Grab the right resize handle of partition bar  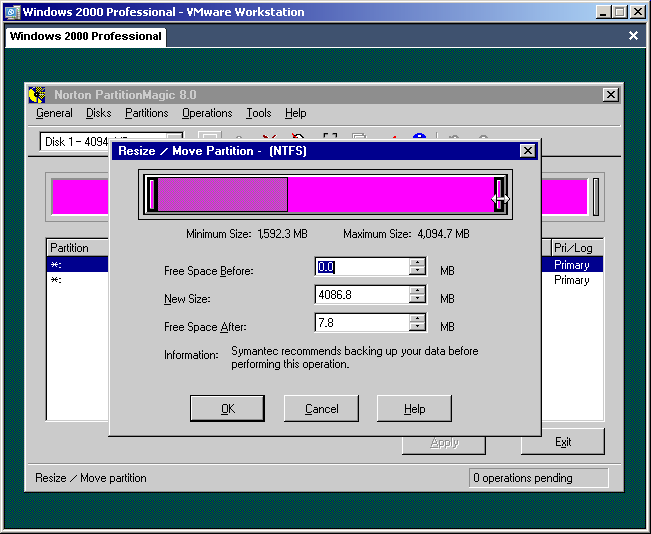pyautogui.click(x=500, y=195)
